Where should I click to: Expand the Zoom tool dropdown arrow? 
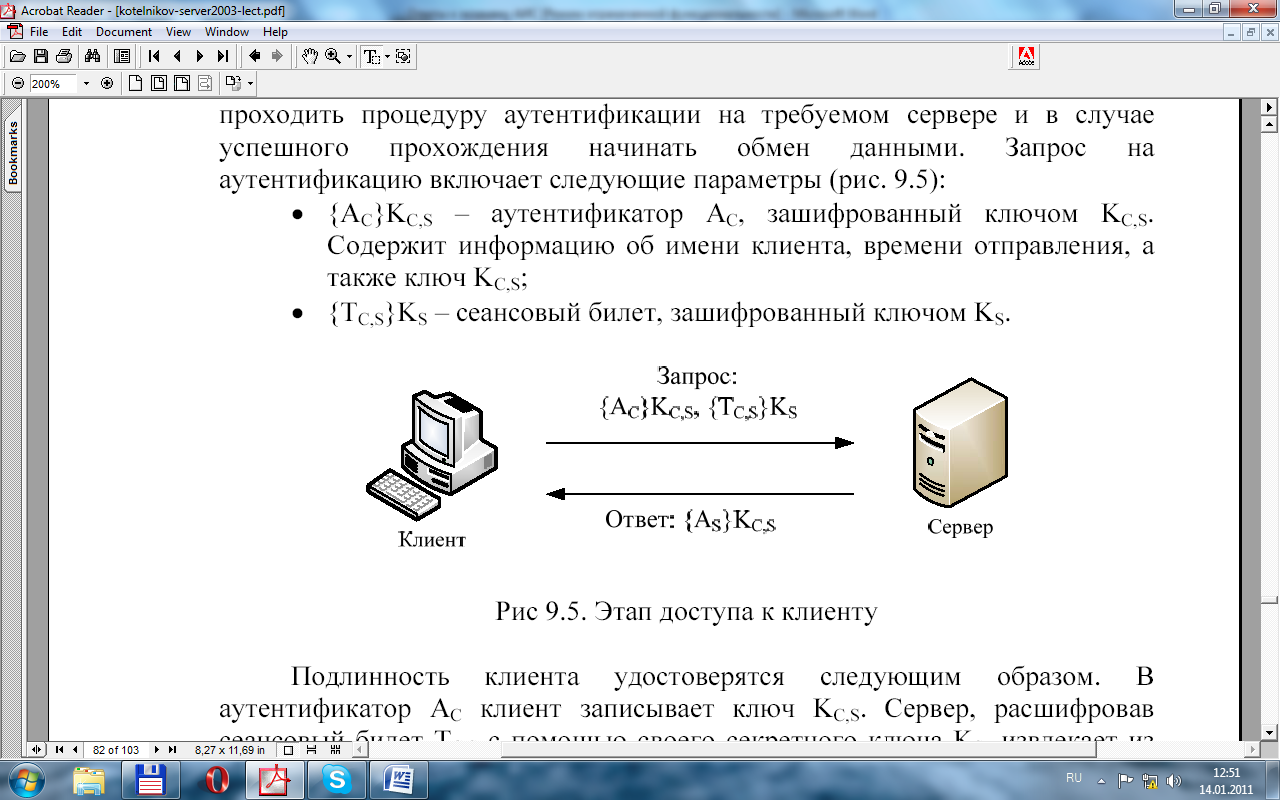[349, 57]
